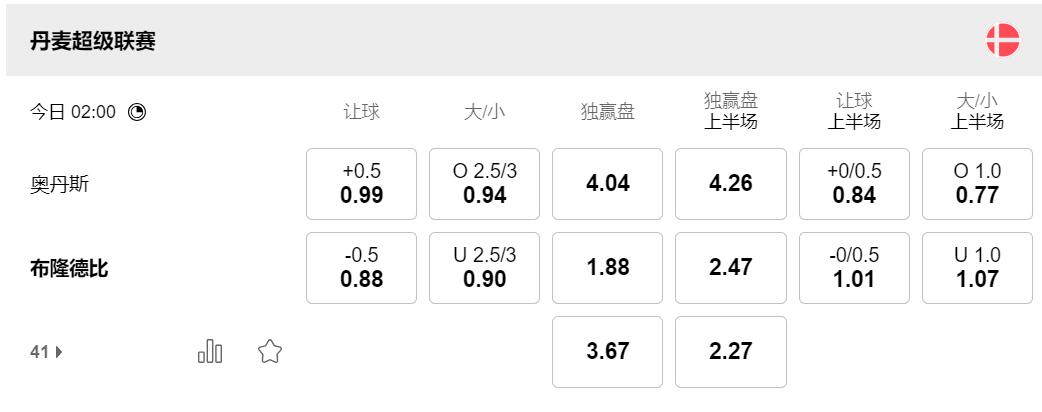The image size is (1042, 412).
Task: Select first-half Over 1.0 at 0.77
Action: click(977, 184)
